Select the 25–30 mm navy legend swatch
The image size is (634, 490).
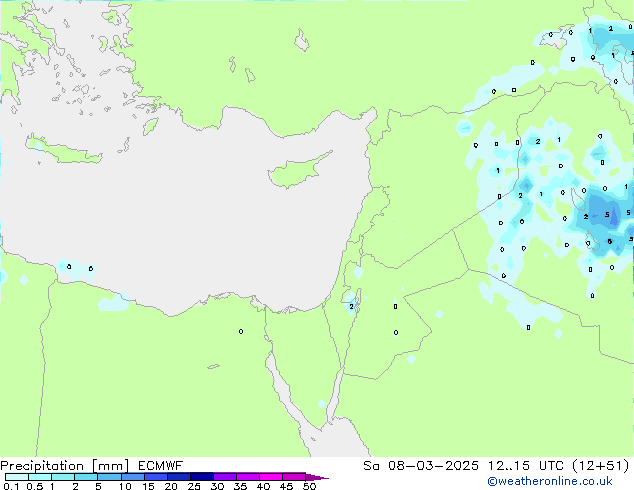[x=202, y=477]
